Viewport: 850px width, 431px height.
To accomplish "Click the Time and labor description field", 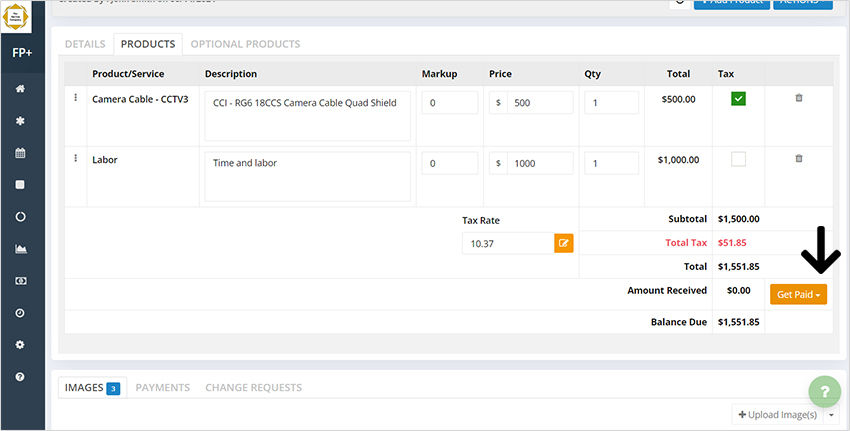I will coord(307,177).
